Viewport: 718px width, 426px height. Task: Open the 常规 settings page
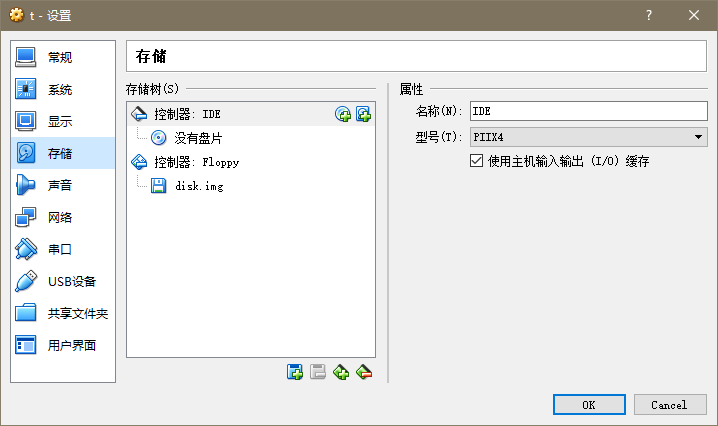(x=60, y=57)
